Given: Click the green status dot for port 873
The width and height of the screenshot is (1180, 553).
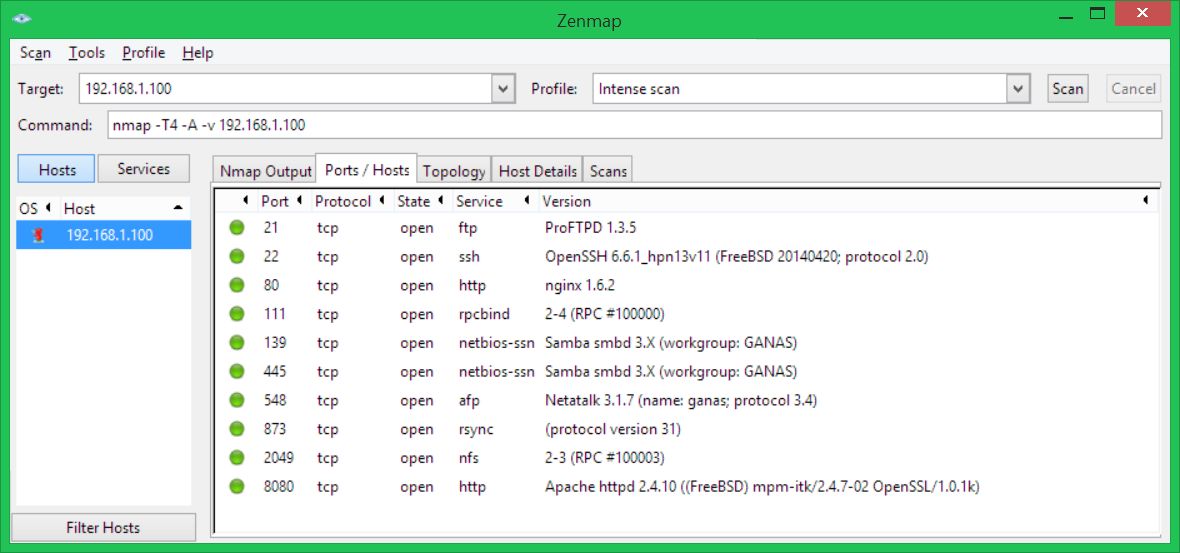Looking at the screenshot, I should click(x=237, y=429).
